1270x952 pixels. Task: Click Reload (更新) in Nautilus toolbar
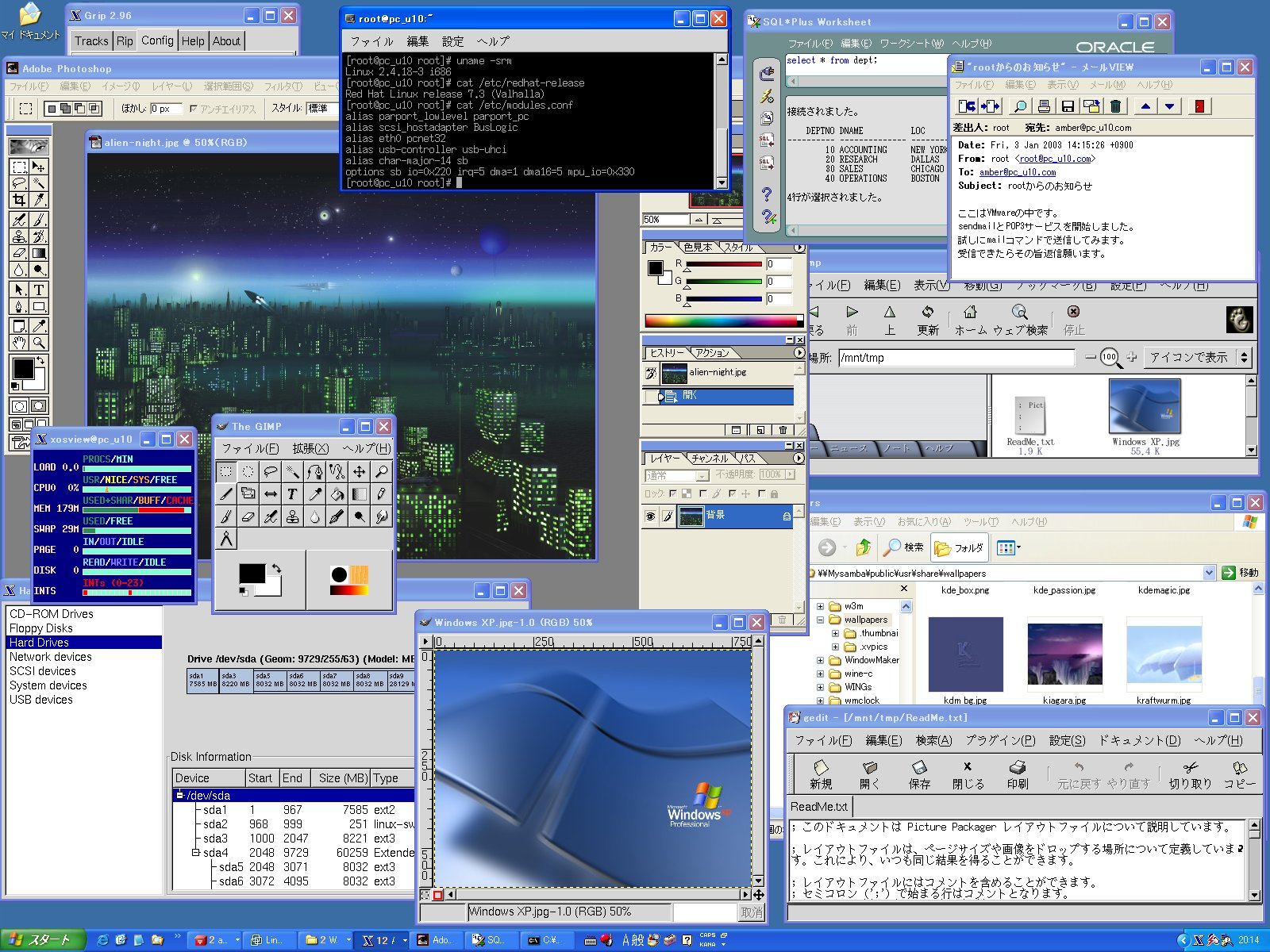click(927, 320)
